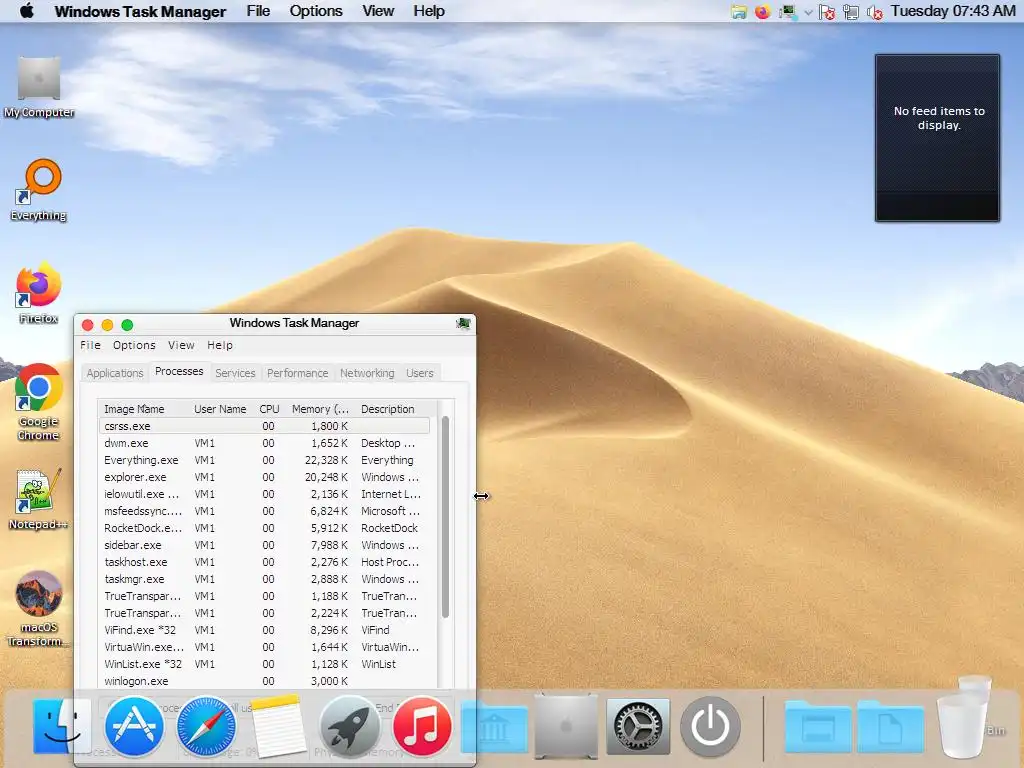This screenshot has height=768, width=1024.
Task: Sort by Memory column header
Action: [x=321, y=409]
